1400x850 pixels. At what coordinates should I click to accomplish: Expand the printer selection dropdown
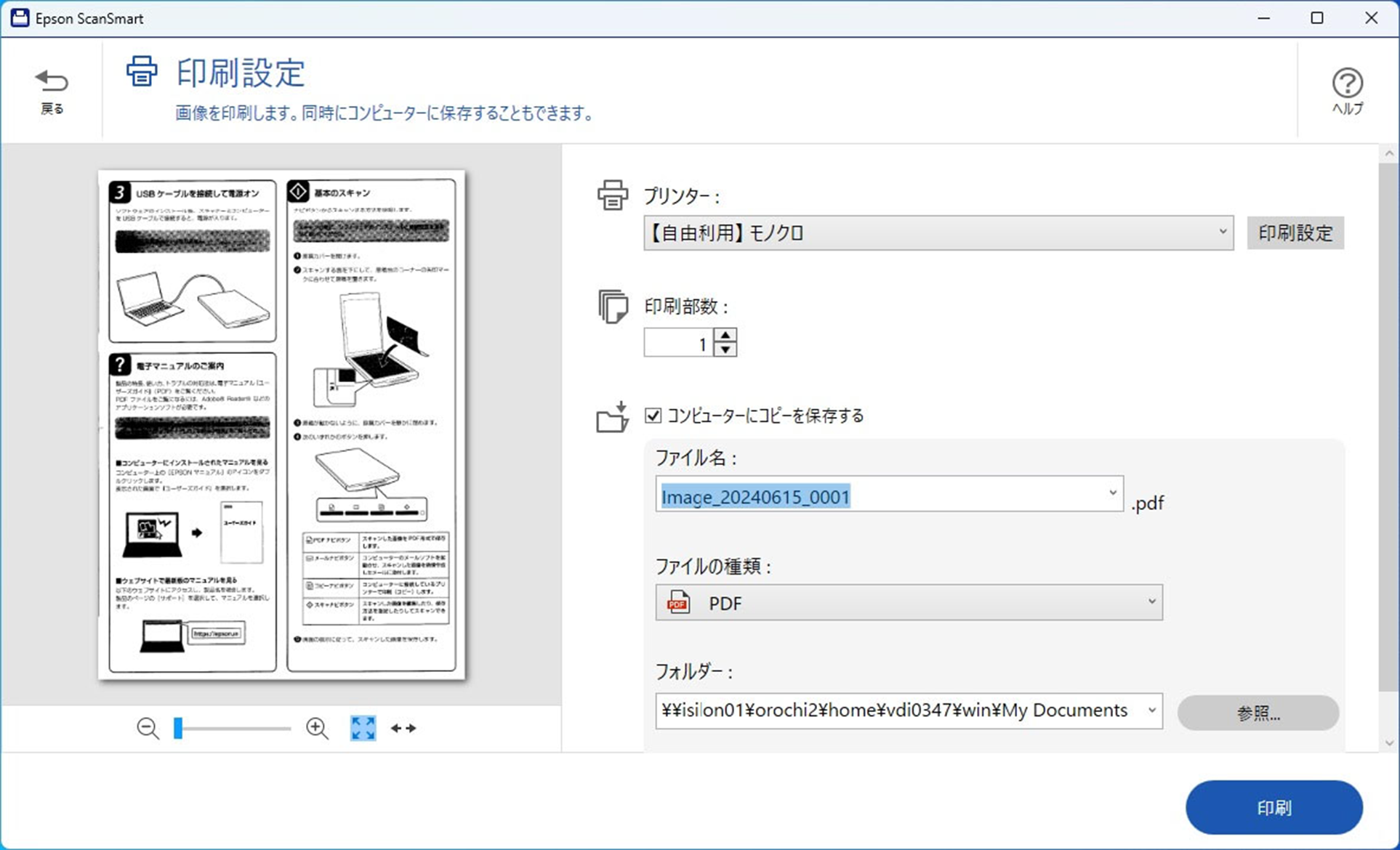click(x=1223, y=232)
